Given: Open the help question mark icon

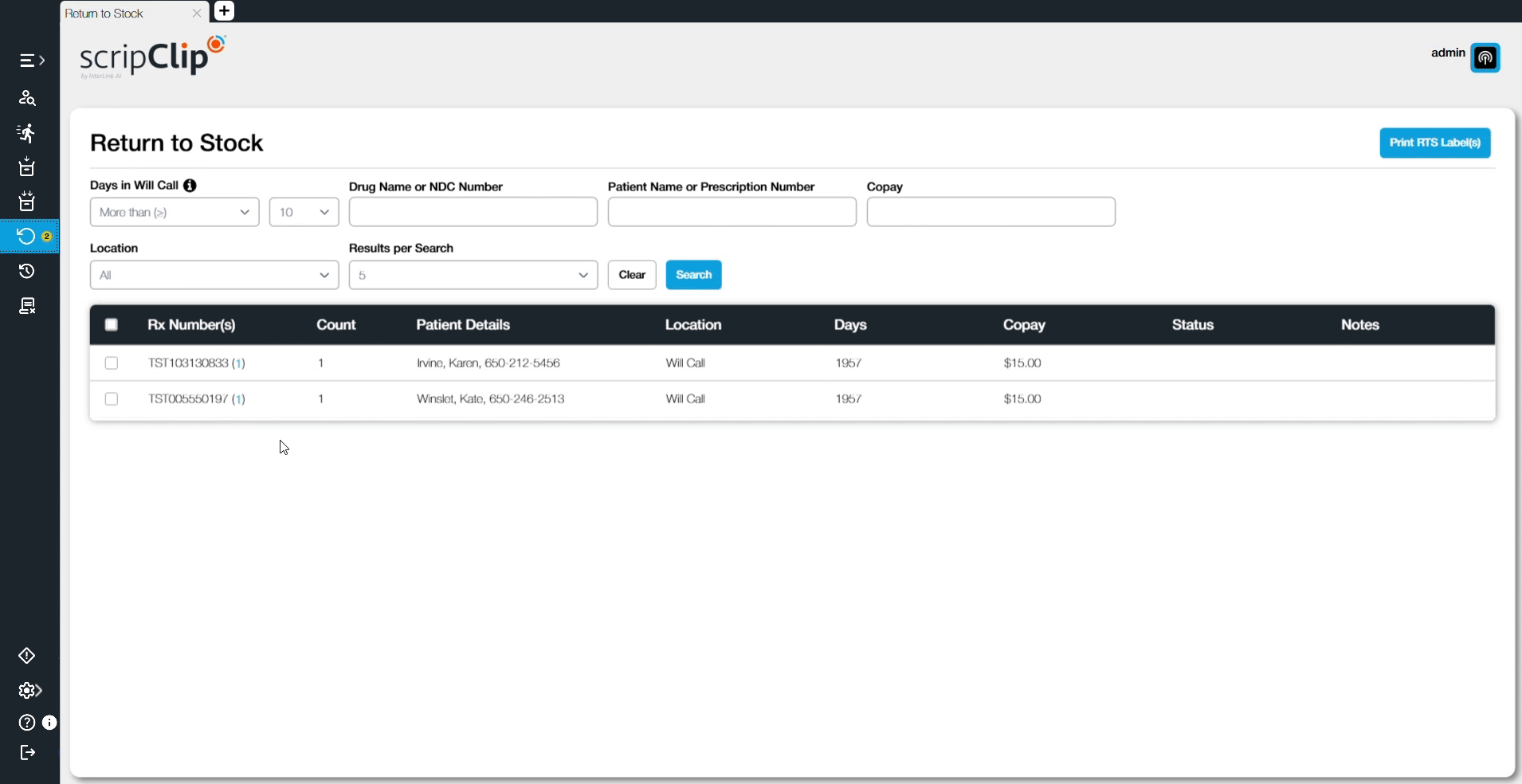Looking at the screenshot, I should [25, 723].
